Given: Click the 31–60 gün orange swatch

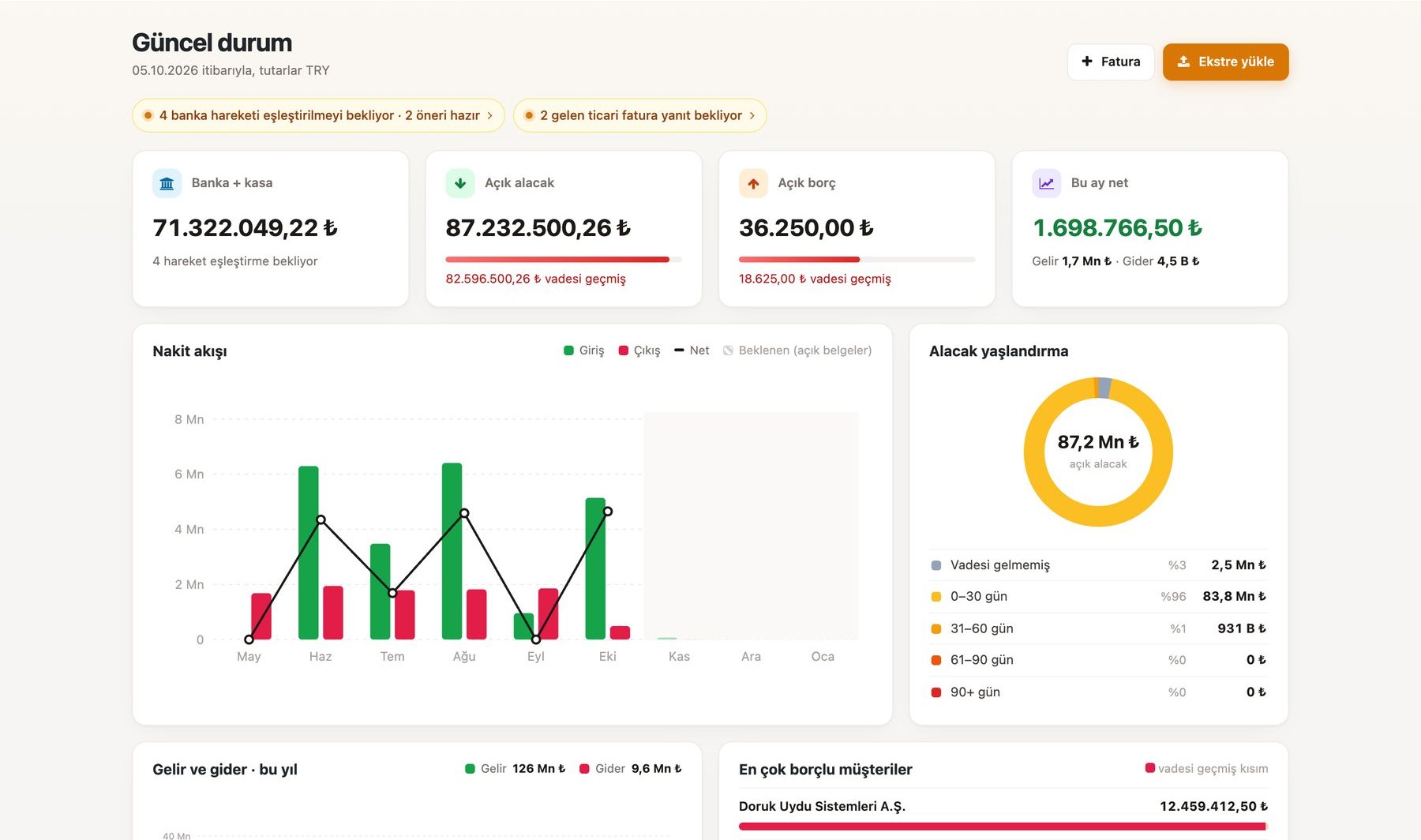Looking at the screenshot, I should point(936,629).
